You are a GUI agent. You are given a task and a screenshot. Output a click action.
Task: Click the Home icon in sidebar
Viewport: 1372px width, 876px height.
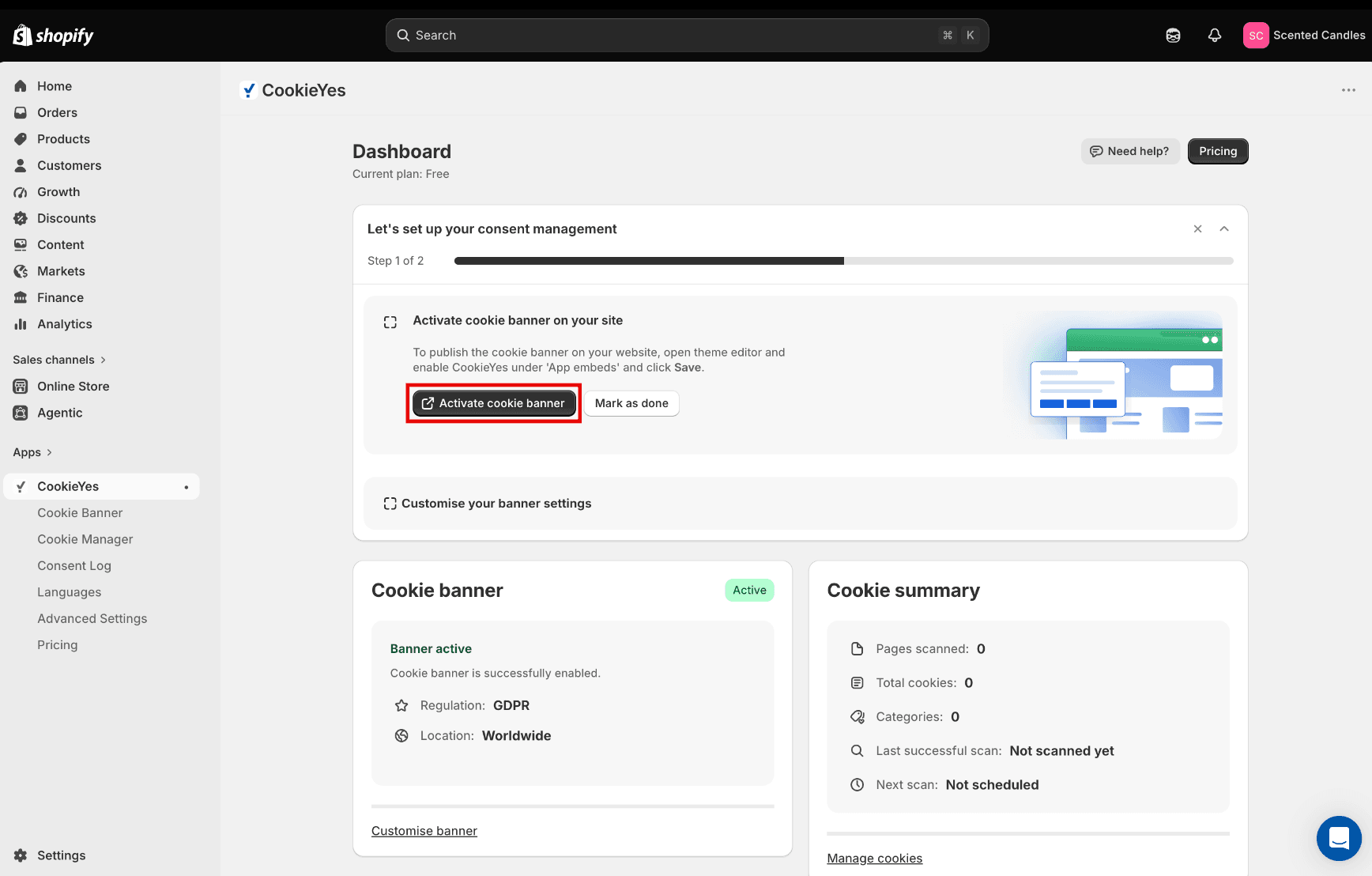pos(21,86)
